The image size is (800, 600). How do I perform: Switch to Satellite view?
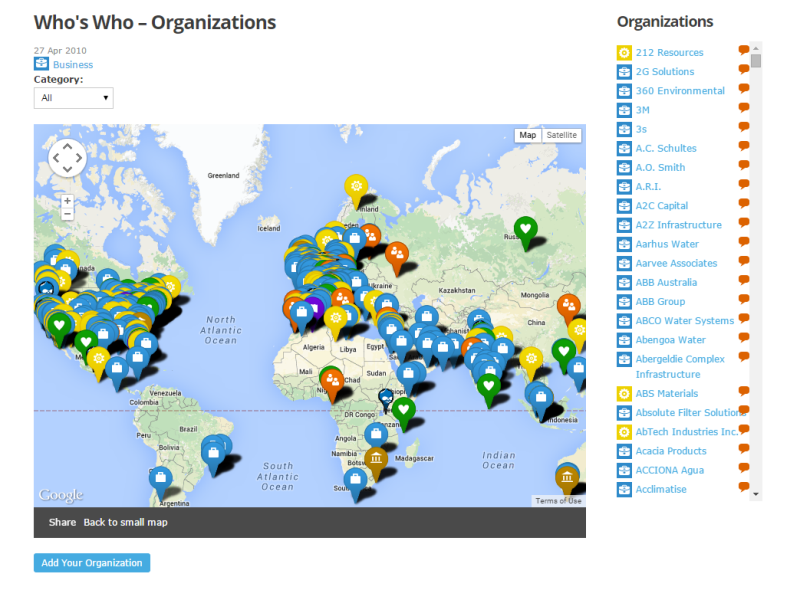point(561,135)
